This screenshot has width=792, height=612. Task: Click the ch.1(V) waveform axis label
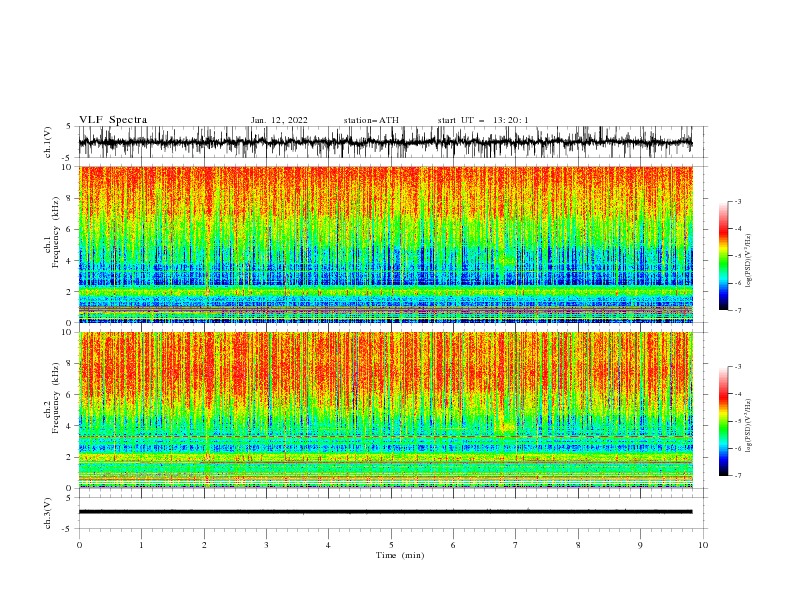[x=48, y=142]
